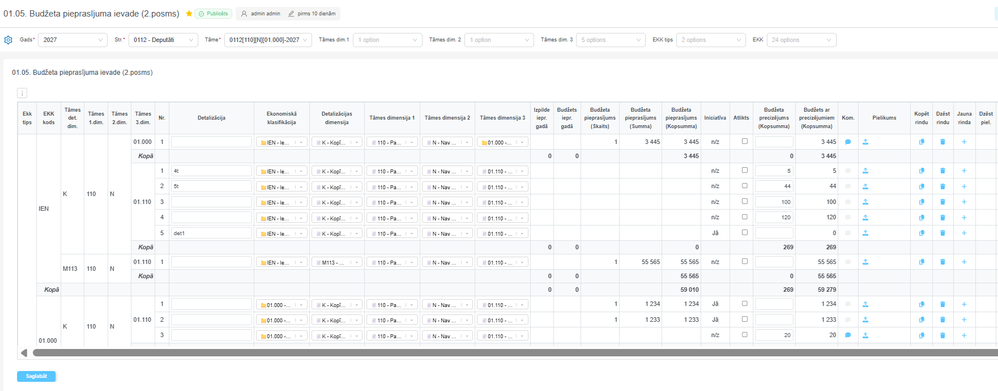998x391 pixels.
Task: Add new row after the 1 233 row
Action: pyautogui.click(x=964, y=320)
